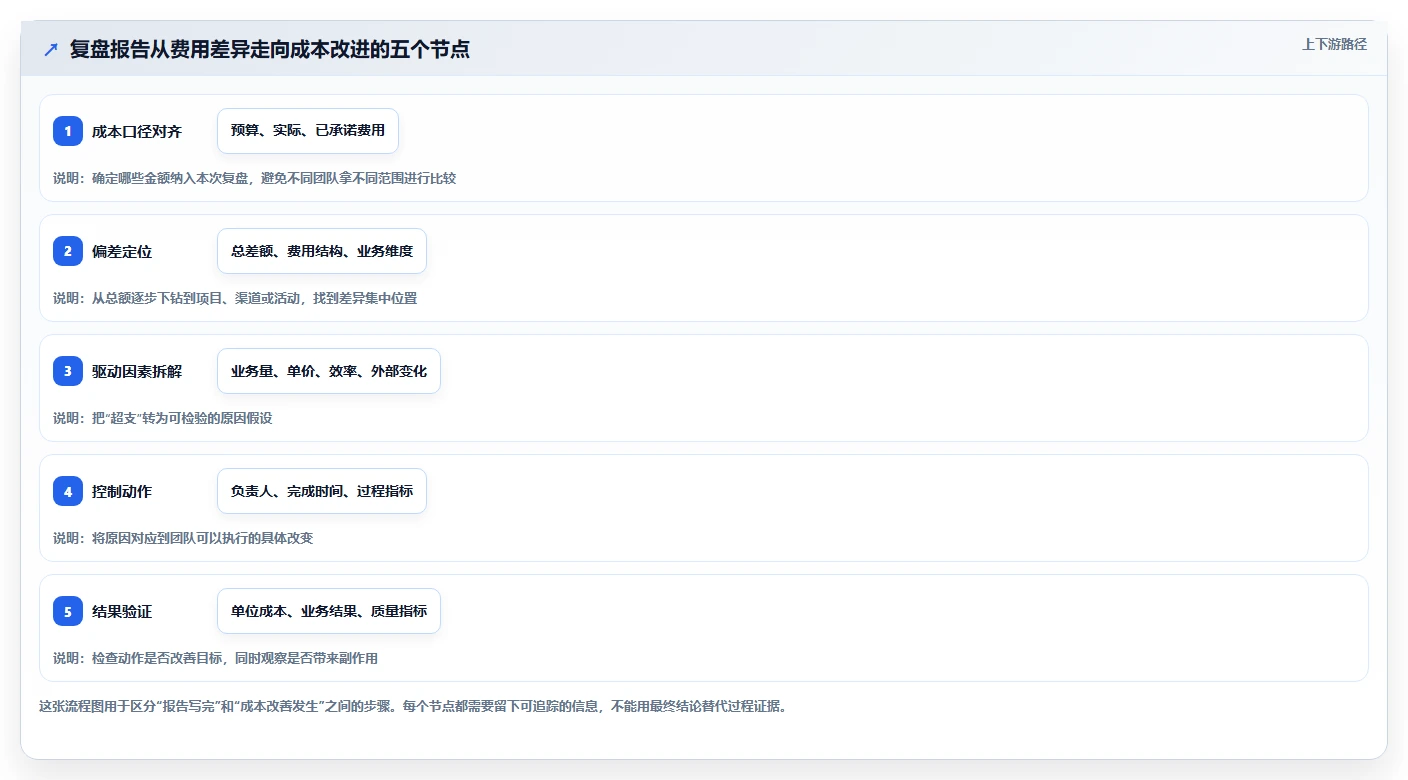Click the arrow icon beside the title

coord(51,49)
